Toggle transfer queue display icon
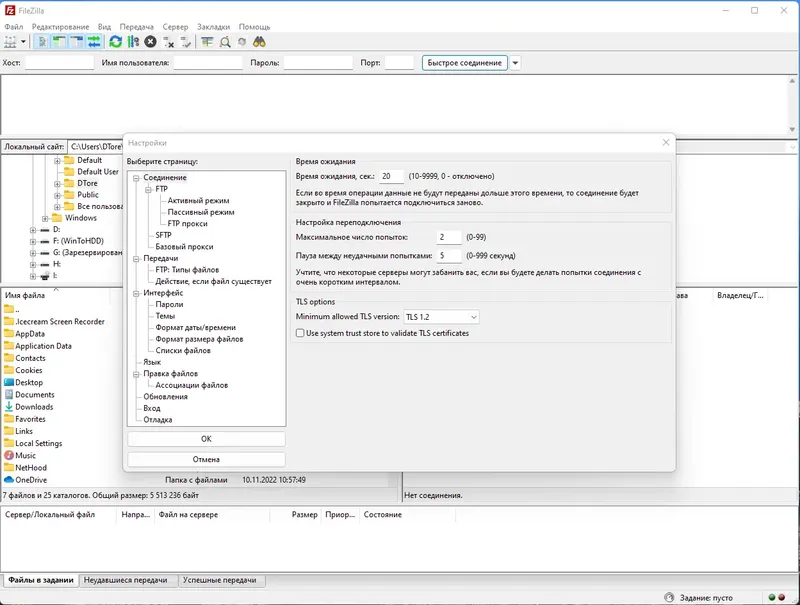The width and height of the screenshot is (800, 605). click(94, 42)
